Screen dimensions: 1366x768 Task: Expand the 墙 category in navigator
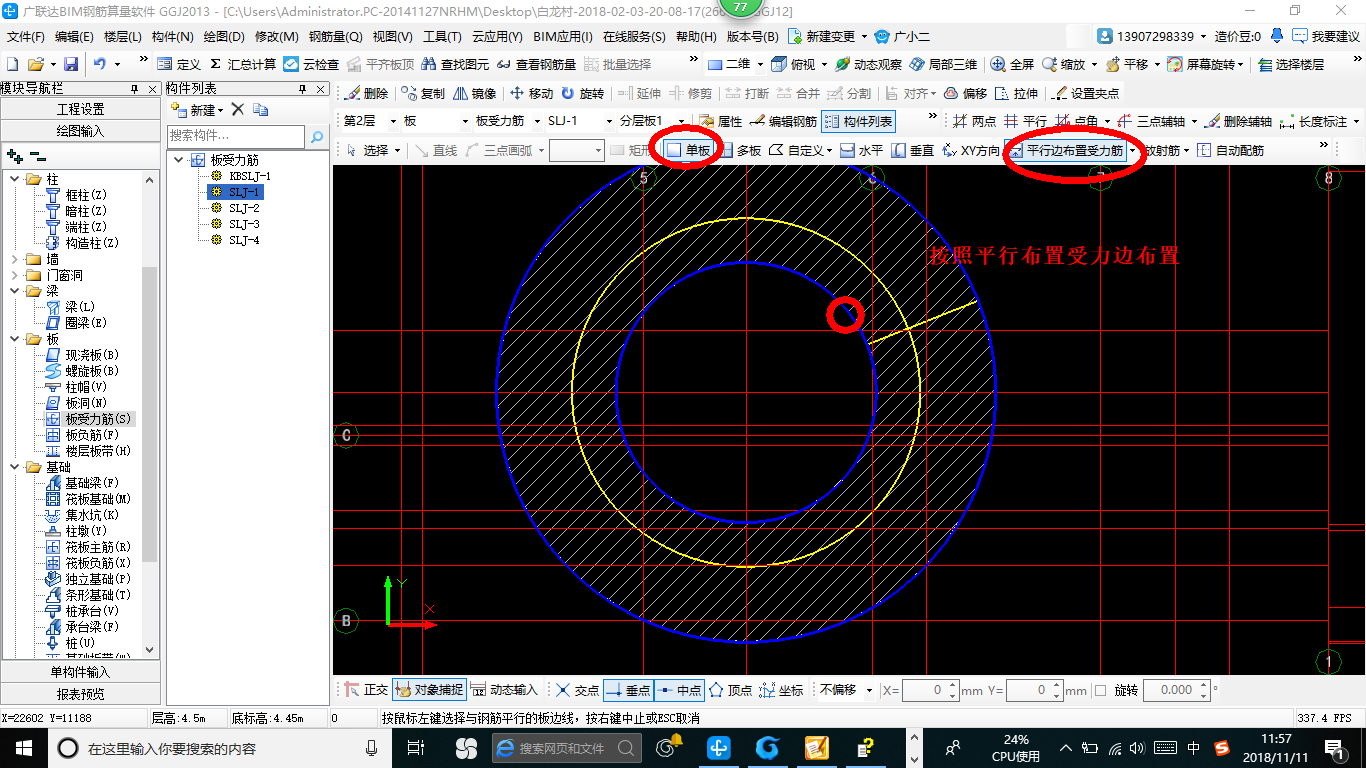pos(15,259)
